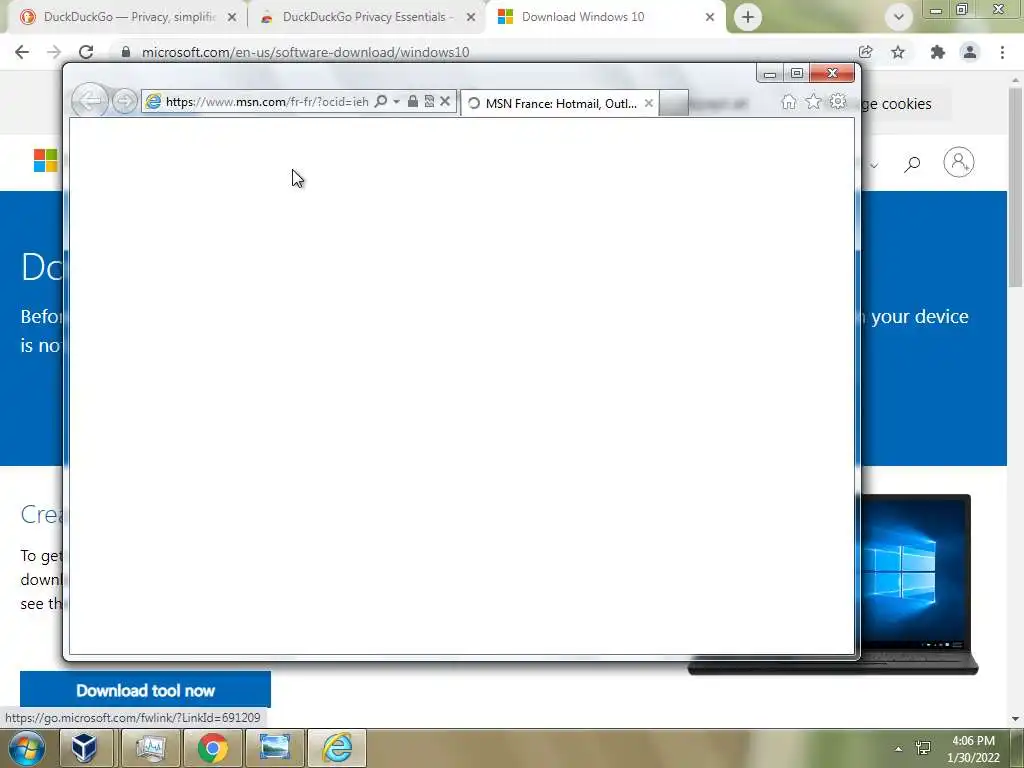The height and width of the screenshot is (768, 1024).
Task: Open a new Chrome tab with plus button
Action: pos(748,17)
